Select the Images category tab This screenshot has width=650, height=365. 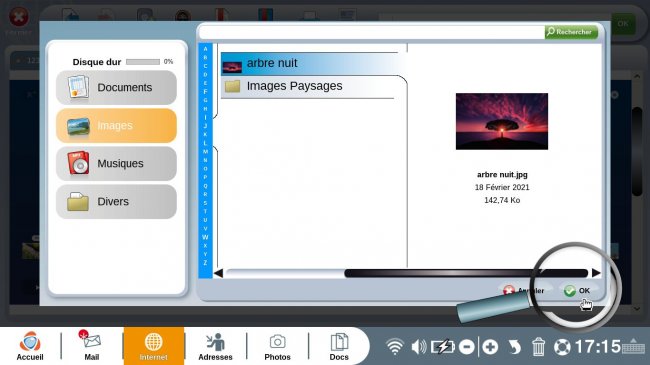click(x=116, y=126)
